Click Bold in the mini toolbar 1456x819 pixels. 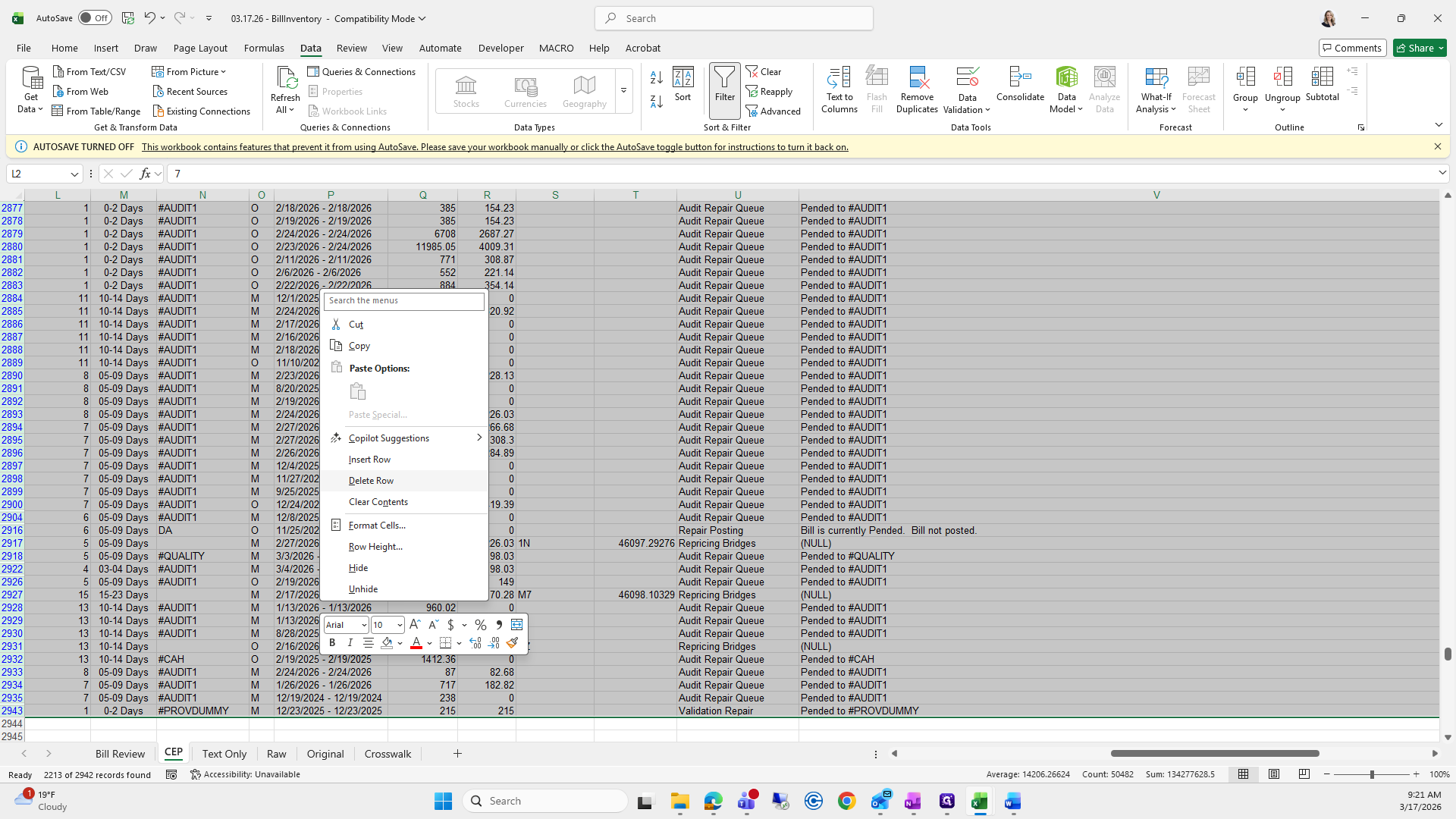(x=332, y=643)
